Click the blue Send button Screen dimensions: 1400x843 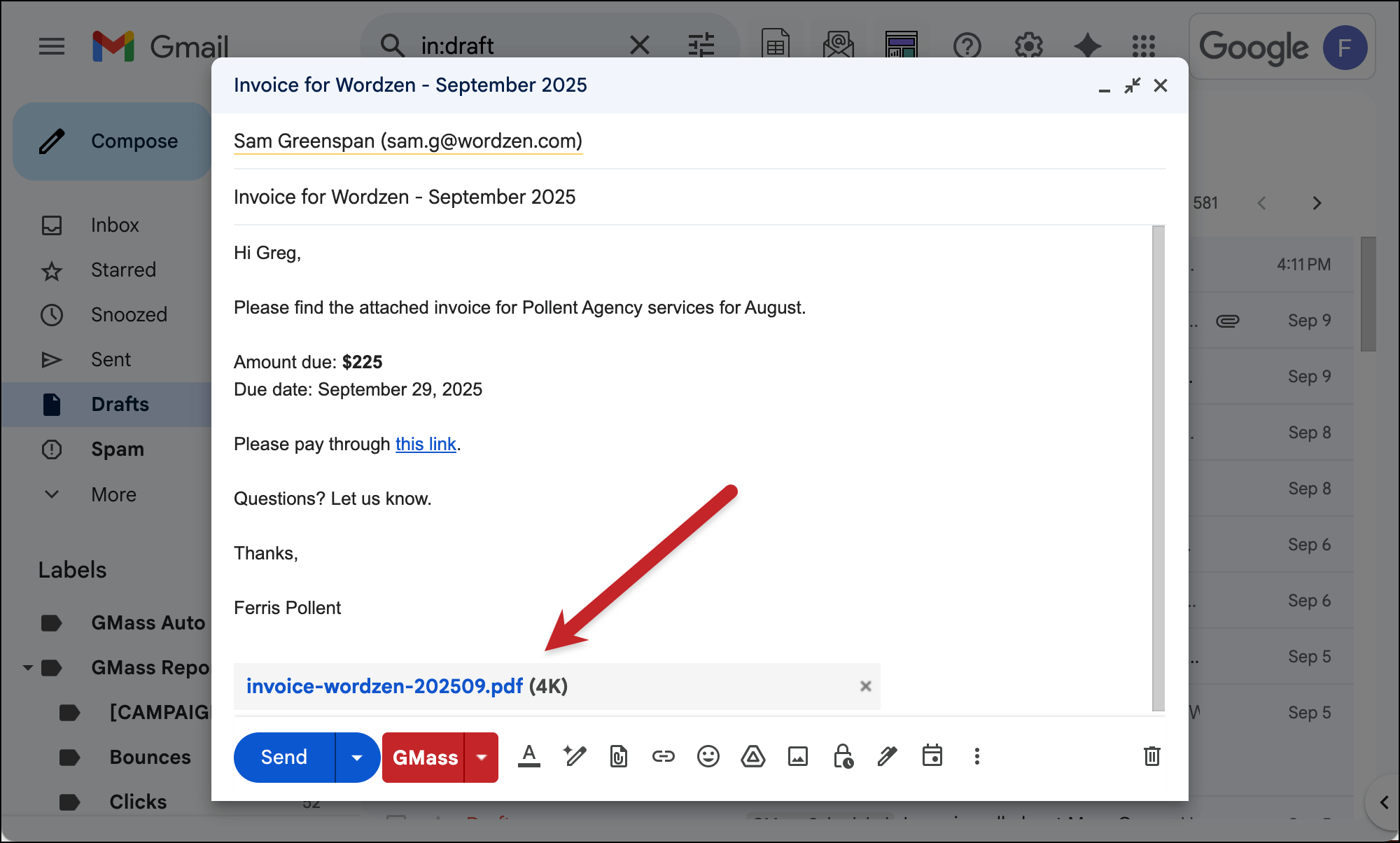[284, 758]
